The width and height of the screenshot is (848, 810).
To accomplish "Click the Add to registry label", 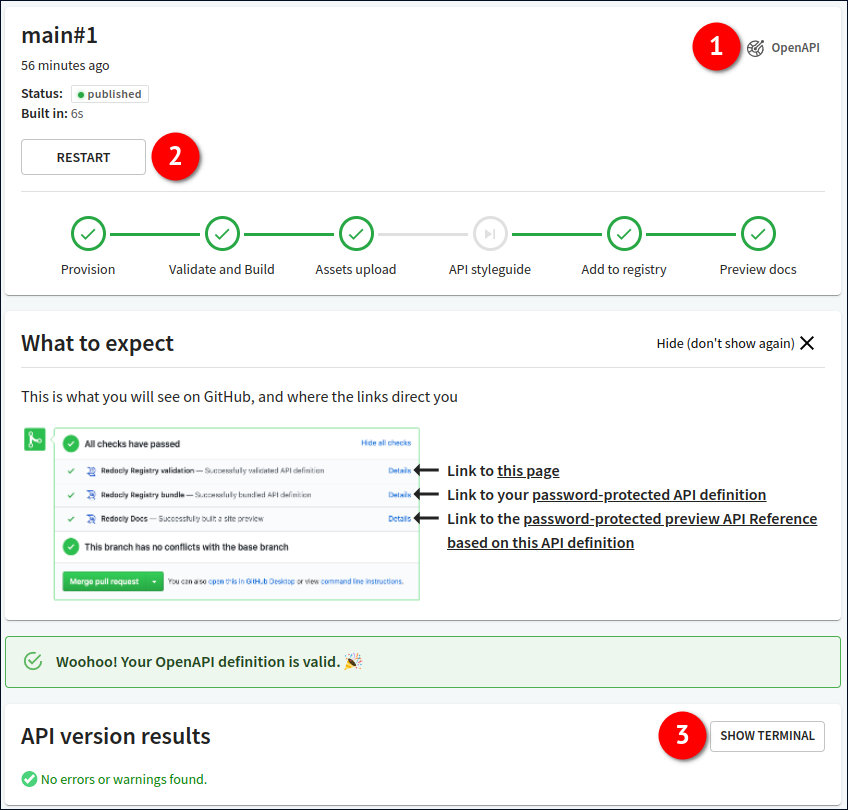I will (x=624, y=269).
